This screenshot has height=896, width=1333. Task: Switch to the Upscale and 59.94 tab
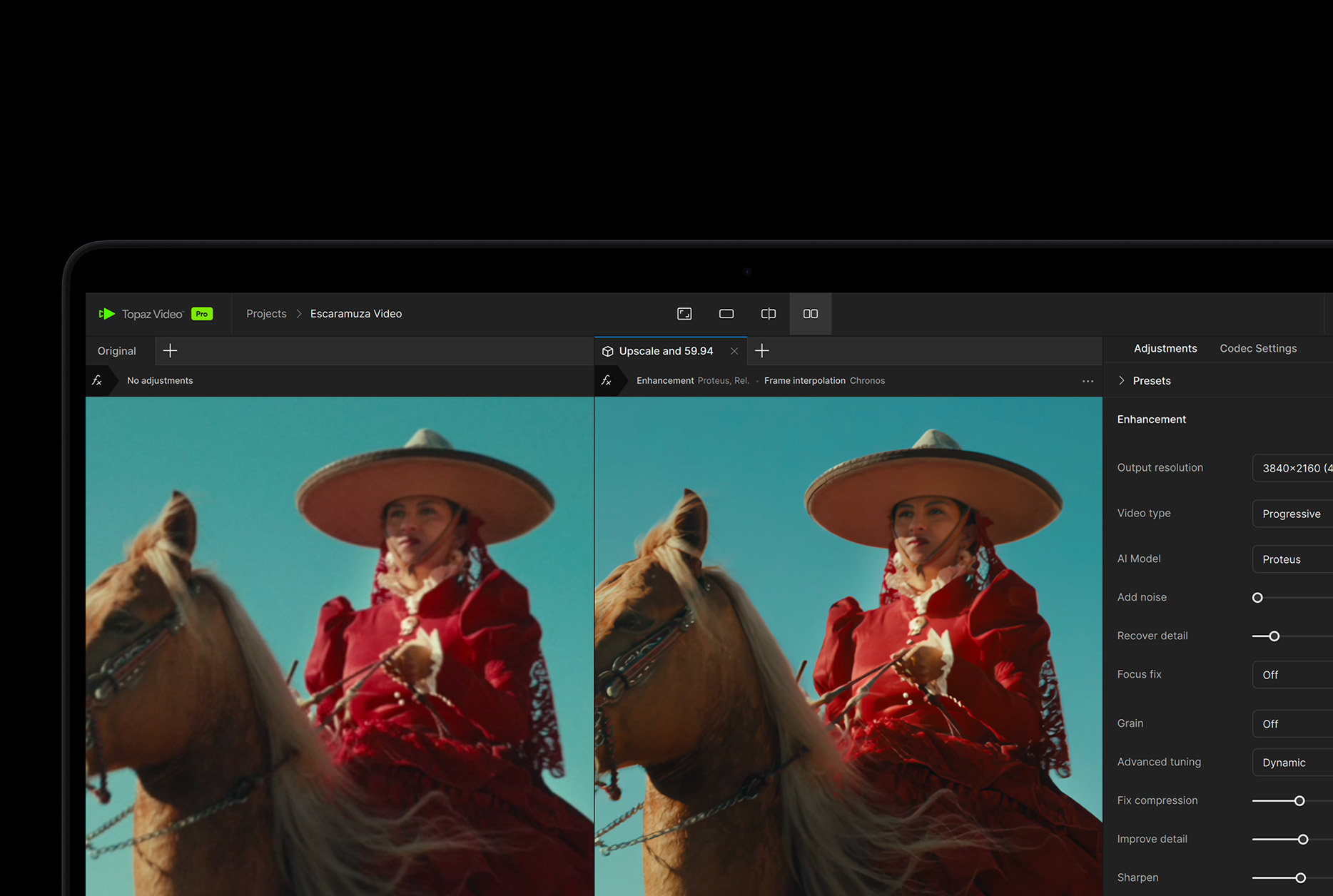666,351
